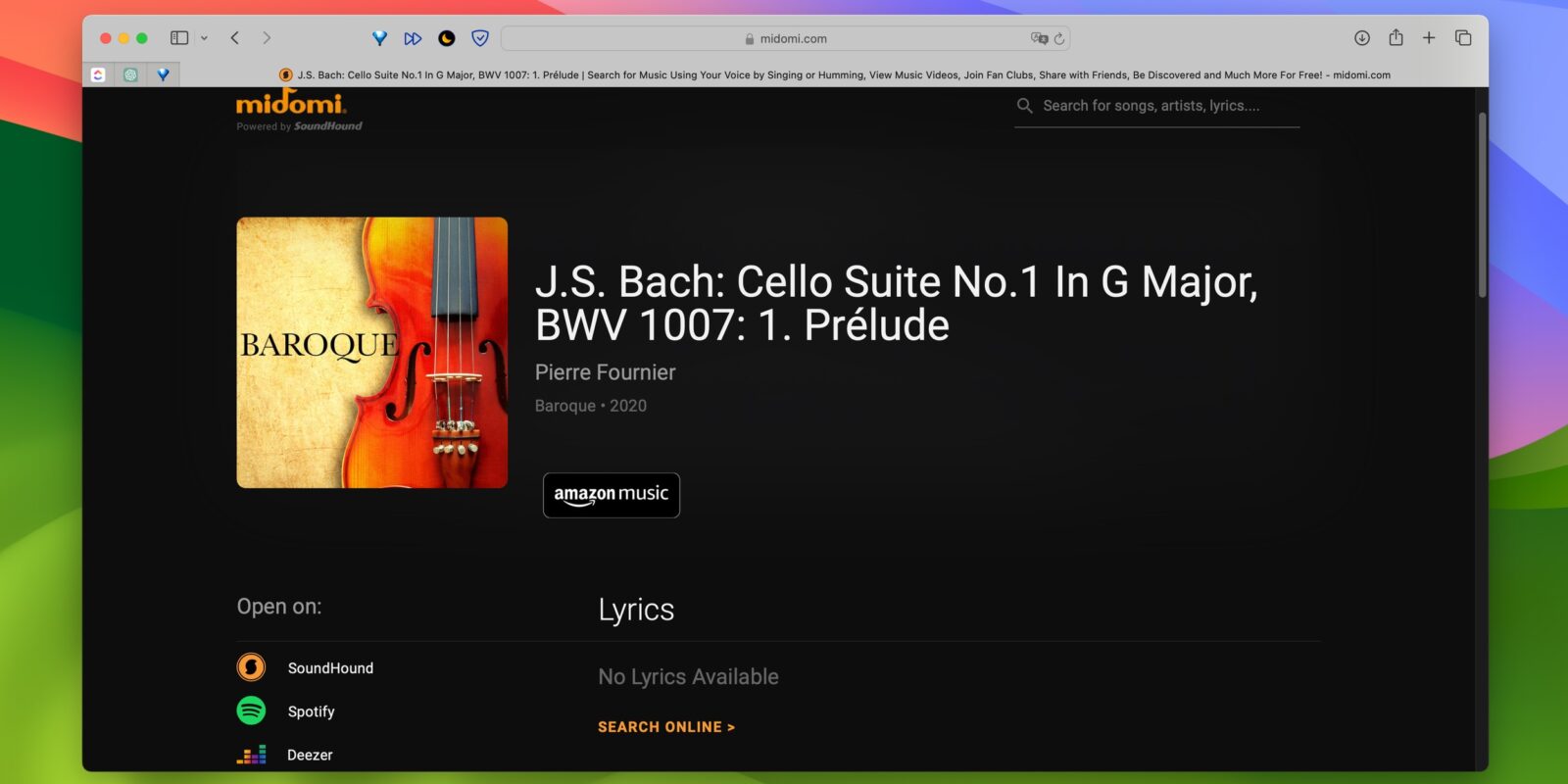Toggle the dark mode moon extension

pos(446,38)
